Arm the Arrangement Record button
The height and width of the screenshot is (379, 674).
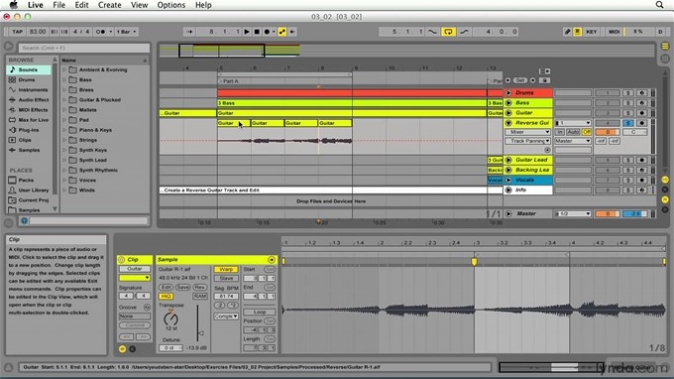(267, 32)
